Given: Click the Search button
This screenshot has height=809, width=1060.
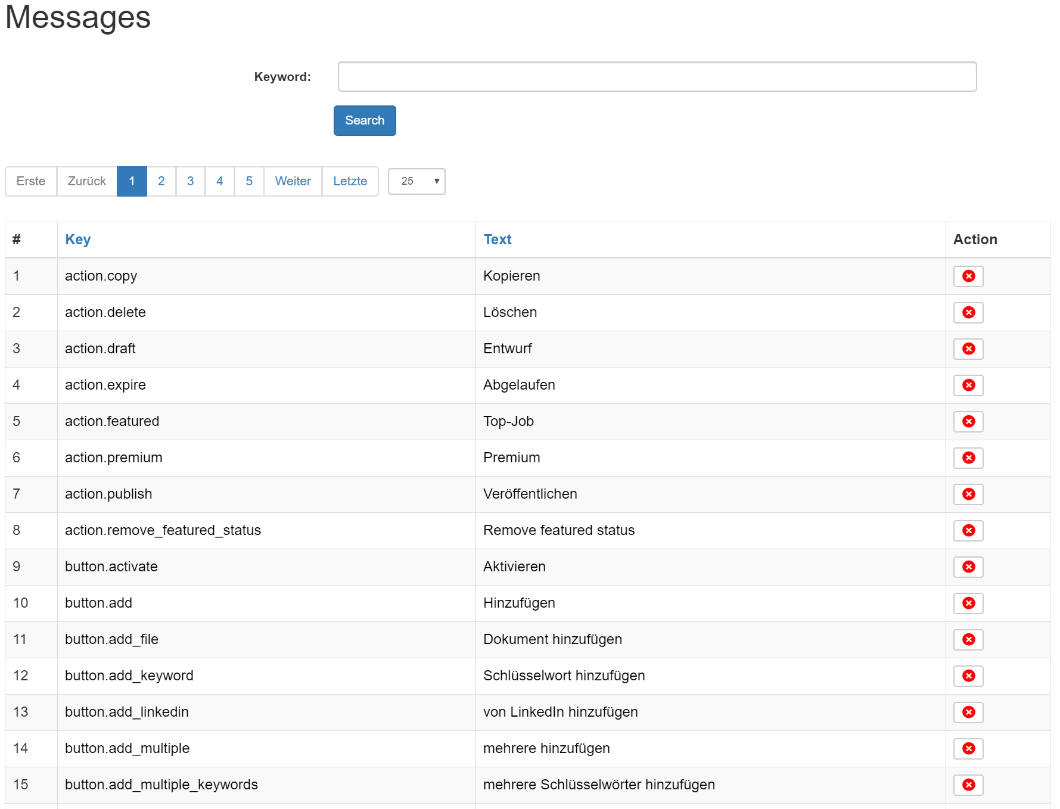Looking at the screenshot, I should [x=364, y=120].
